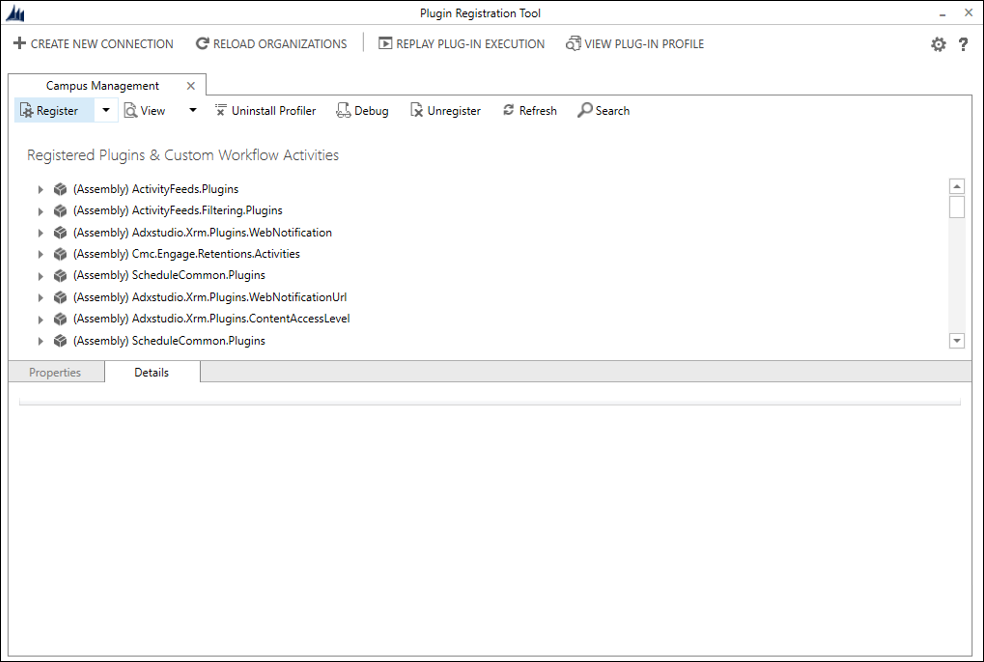This screenshot has height=662, width=984.
Task: Expand the Cmc.Engage.Retentions.Activities assembly node
Action: click(40, 254)
